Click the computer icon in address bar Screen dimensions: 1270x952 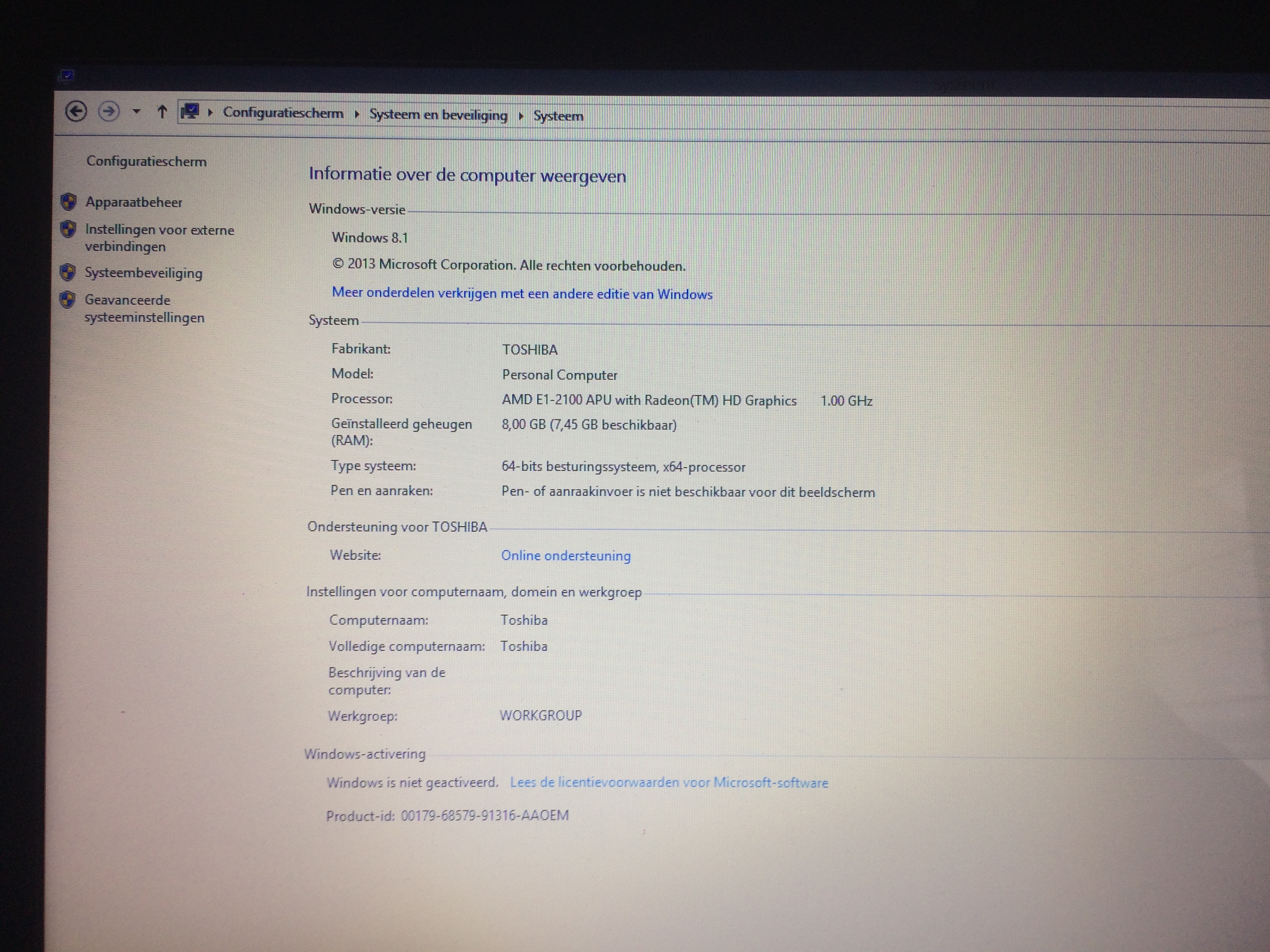click(x=189, y=111)
